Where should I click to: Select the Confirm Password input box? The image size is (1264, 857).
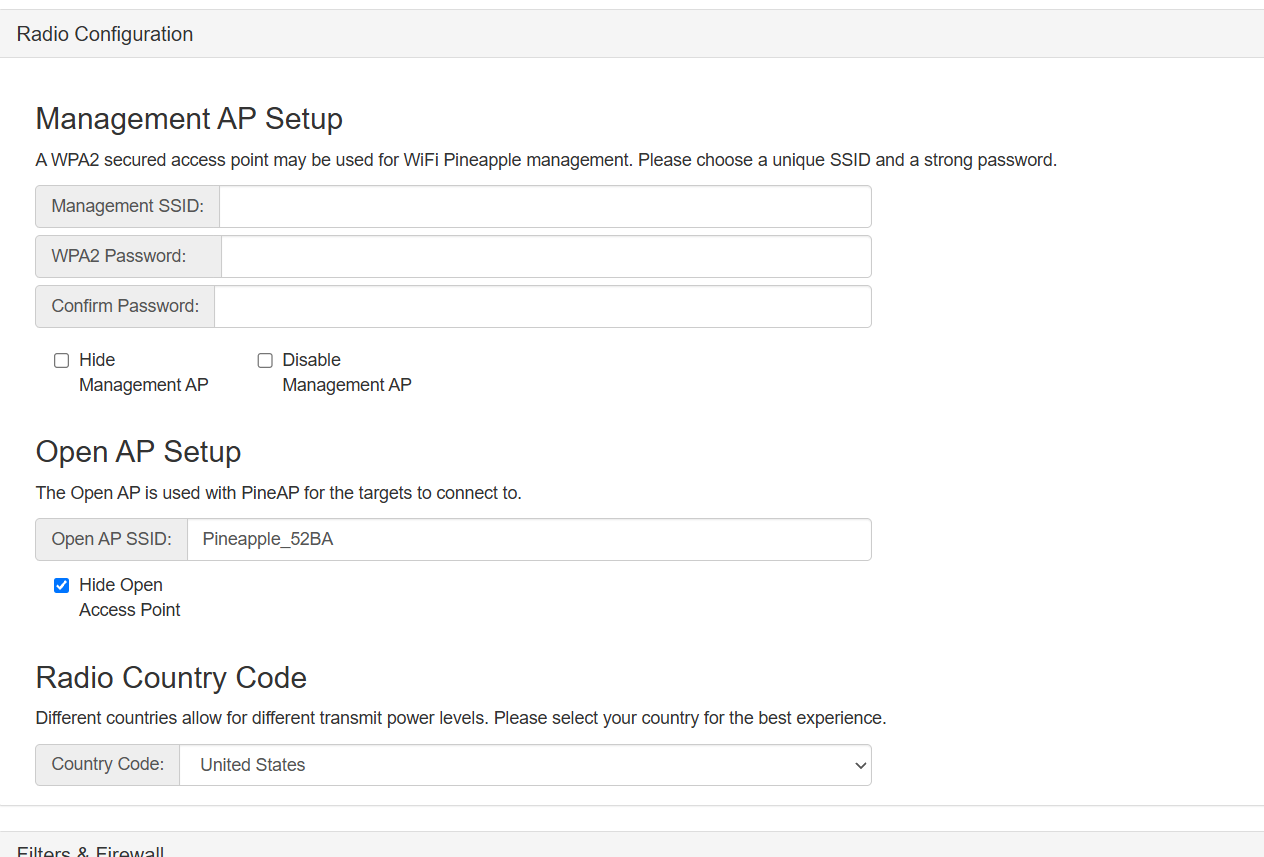click(x=543, y=306)
